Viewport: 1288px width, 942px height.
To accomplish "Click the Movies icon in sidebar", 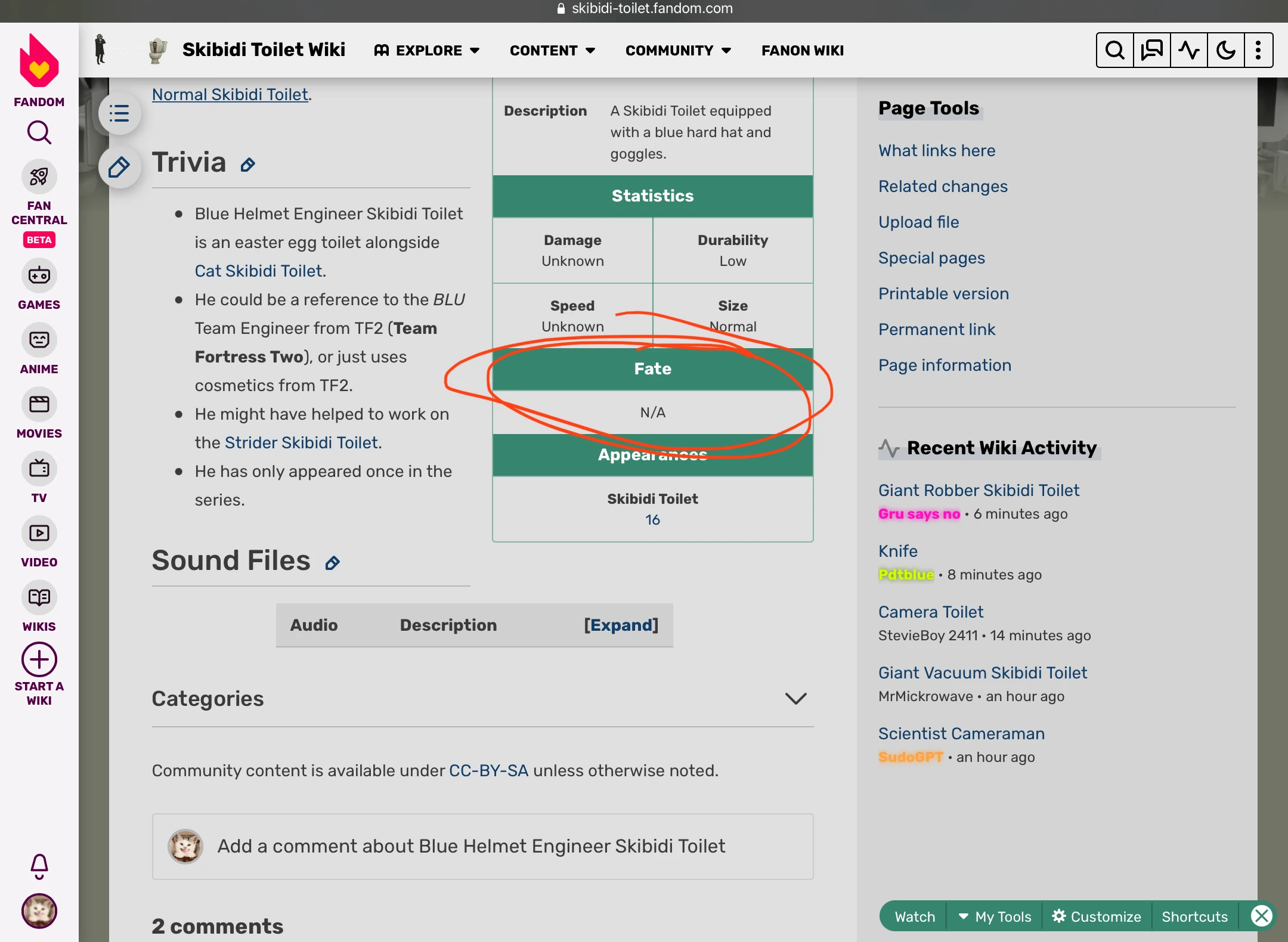I will click(39, 405).
